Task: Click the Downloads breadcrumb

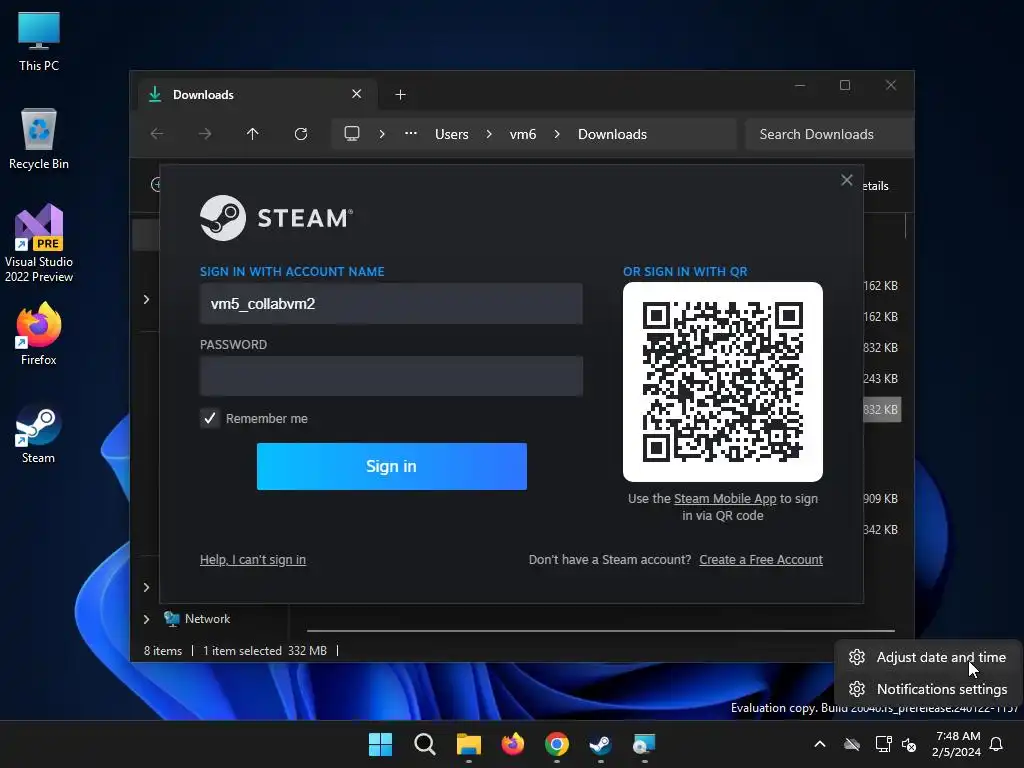Action: (x=613, y=134)
